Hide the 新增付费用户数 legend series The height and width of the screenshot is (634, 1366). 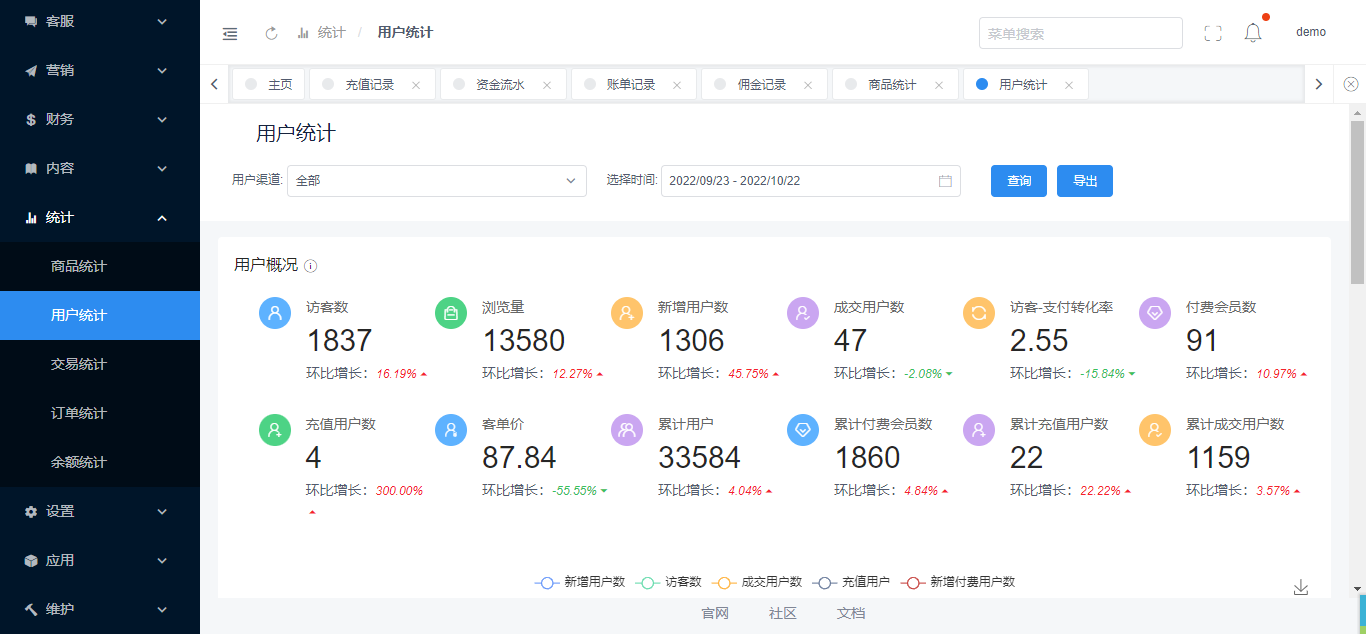[x=958, y=582]
